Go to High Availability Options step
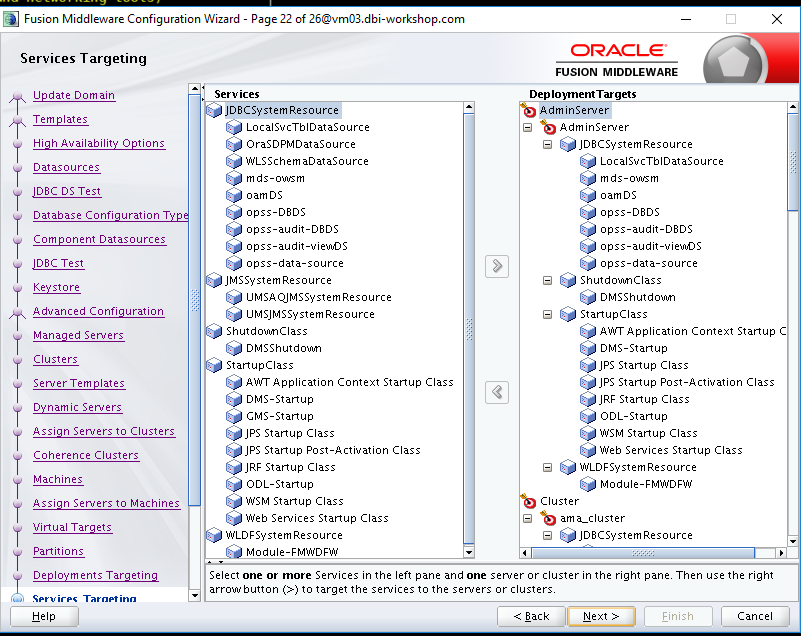Screen dimensions: 801x636 click(99, 144)
